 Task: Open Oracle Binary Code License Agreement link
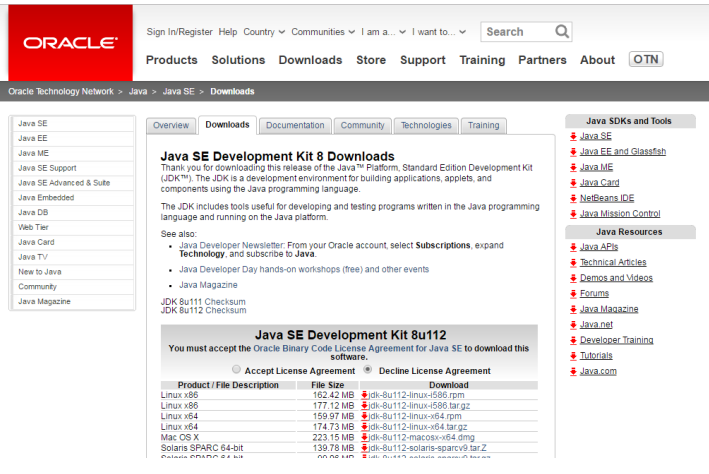pos(358,348)
